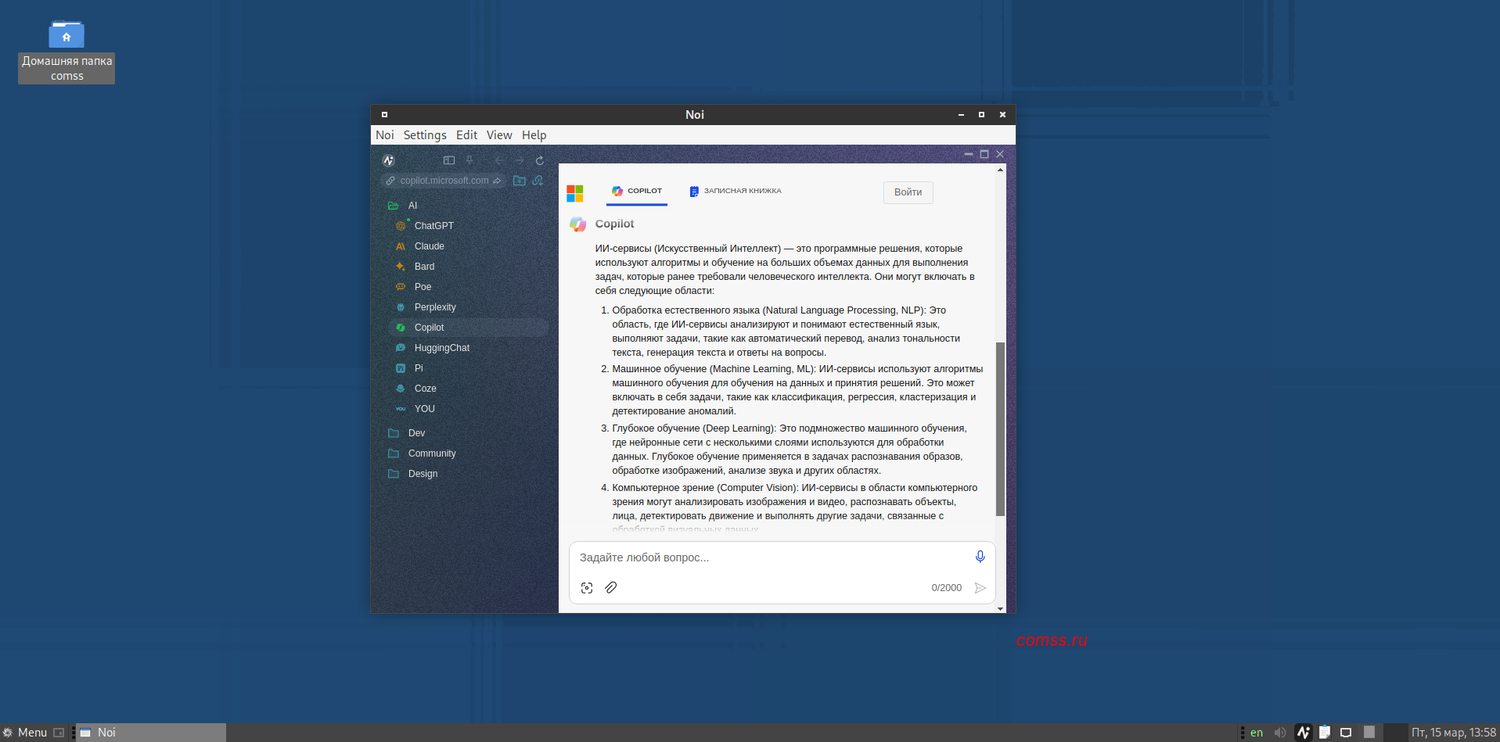The image size is (1500, 742).
Task: Click the volume speaker tray icon
Action: coord(1280,733)
